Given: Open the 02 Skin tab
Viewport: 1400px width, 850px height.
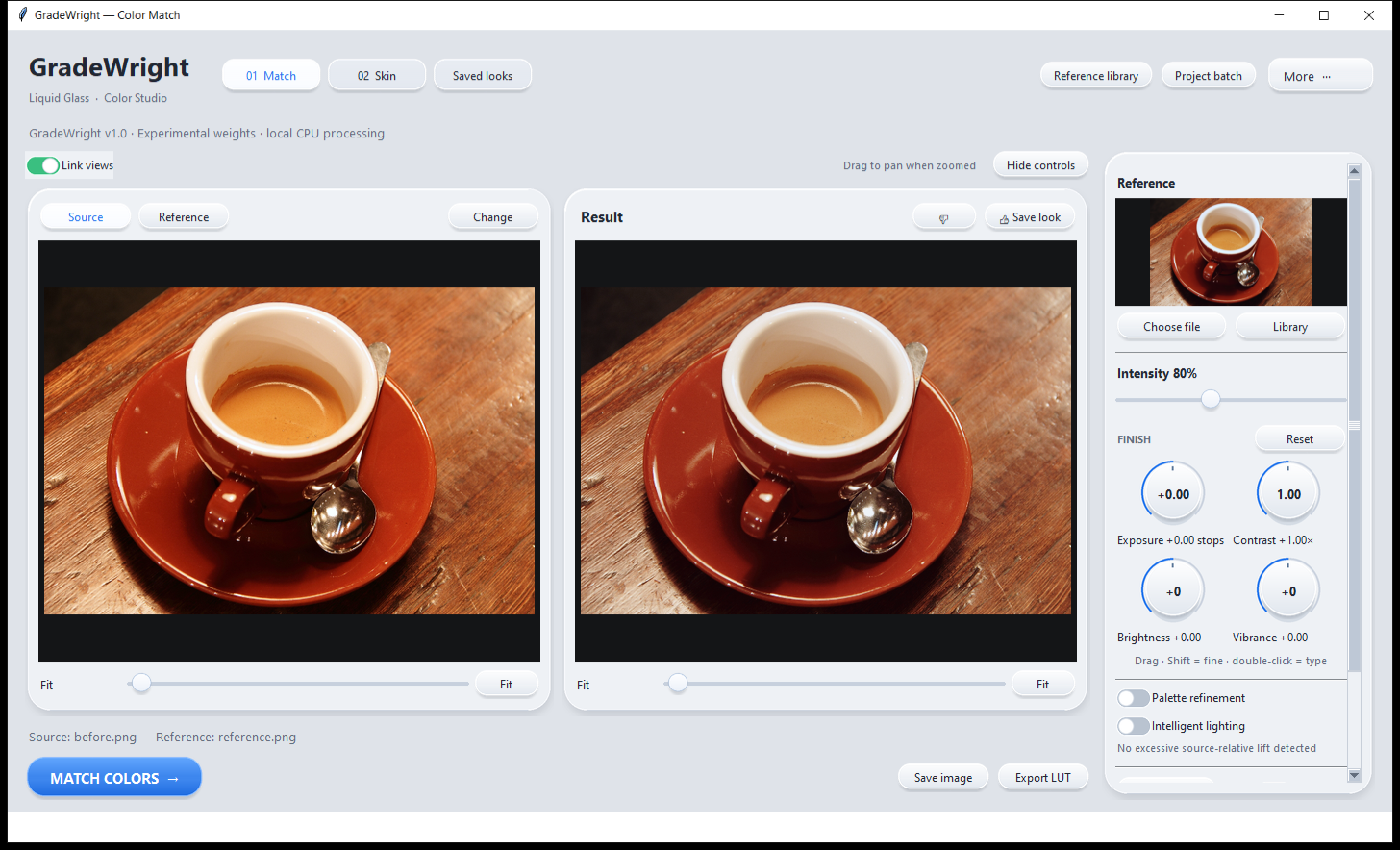Looking at the screenshot, I should 377,75.
